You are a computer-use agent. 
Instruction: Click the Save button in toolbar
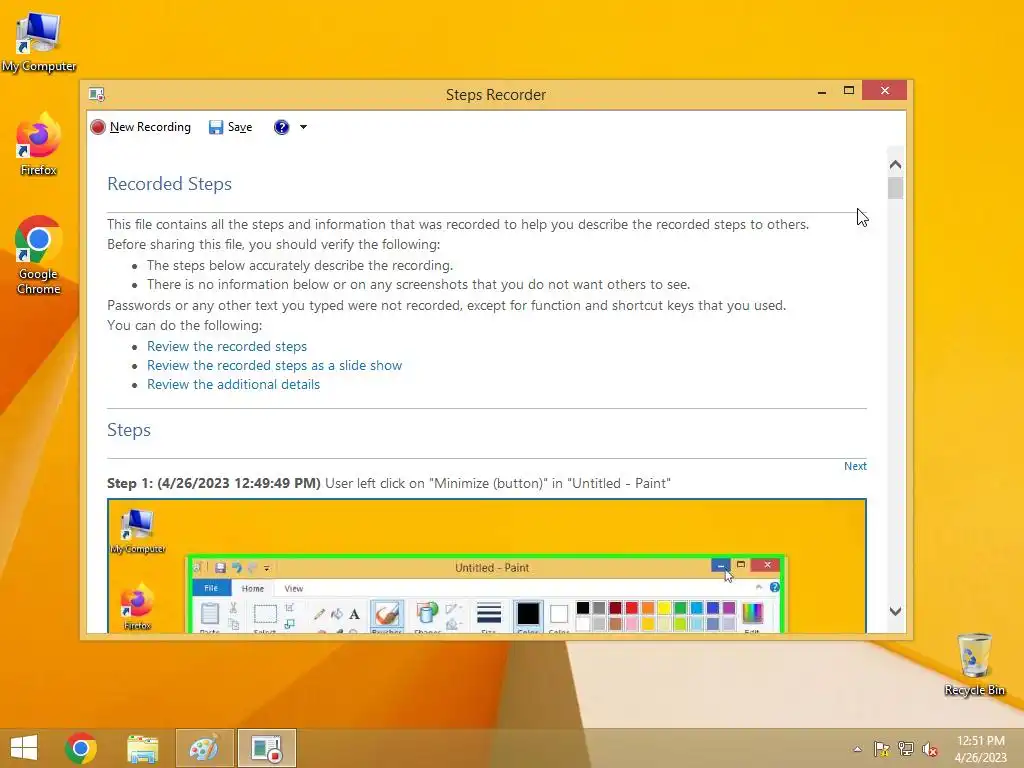click(231, 127)
